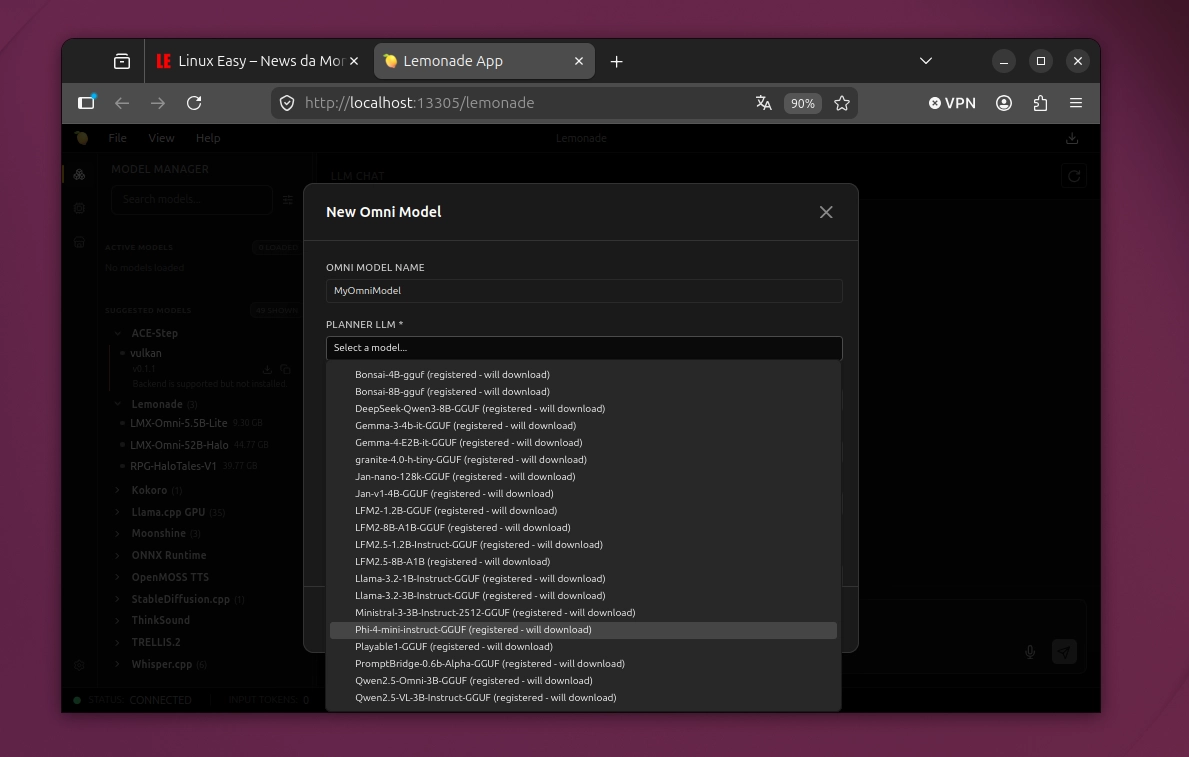Screen dimensions: 1189x757
Task: Click the VPN indicator button
Action: (952, 103)
